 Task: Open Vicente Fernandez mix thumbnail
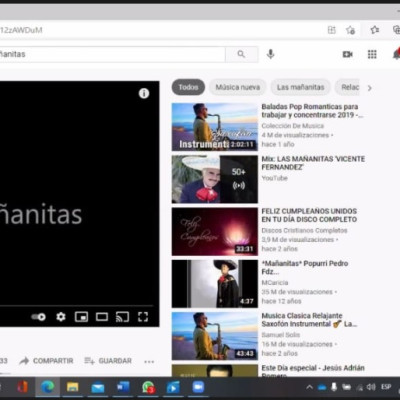(x=215, y=179)
